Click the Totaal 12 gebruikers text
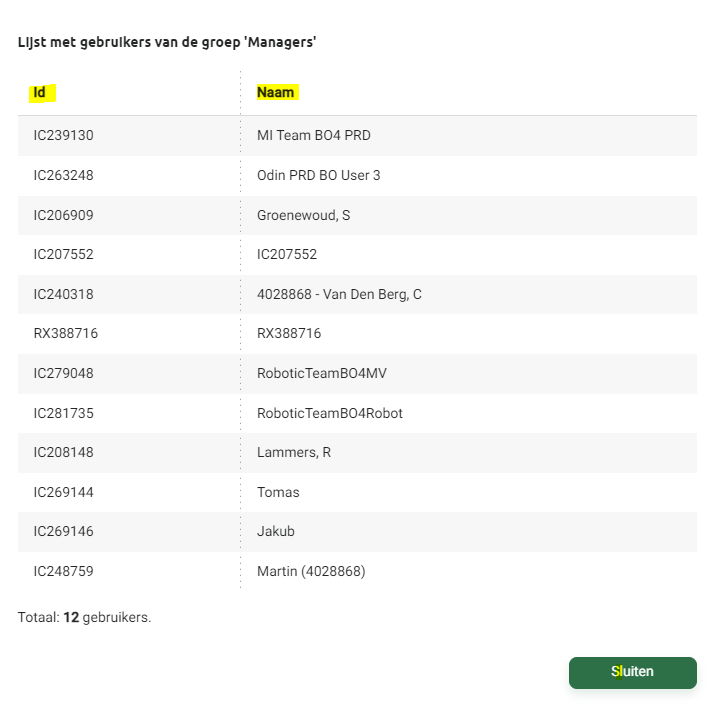The width and height of the screenshot is (721, 715). tap(84, 617)
